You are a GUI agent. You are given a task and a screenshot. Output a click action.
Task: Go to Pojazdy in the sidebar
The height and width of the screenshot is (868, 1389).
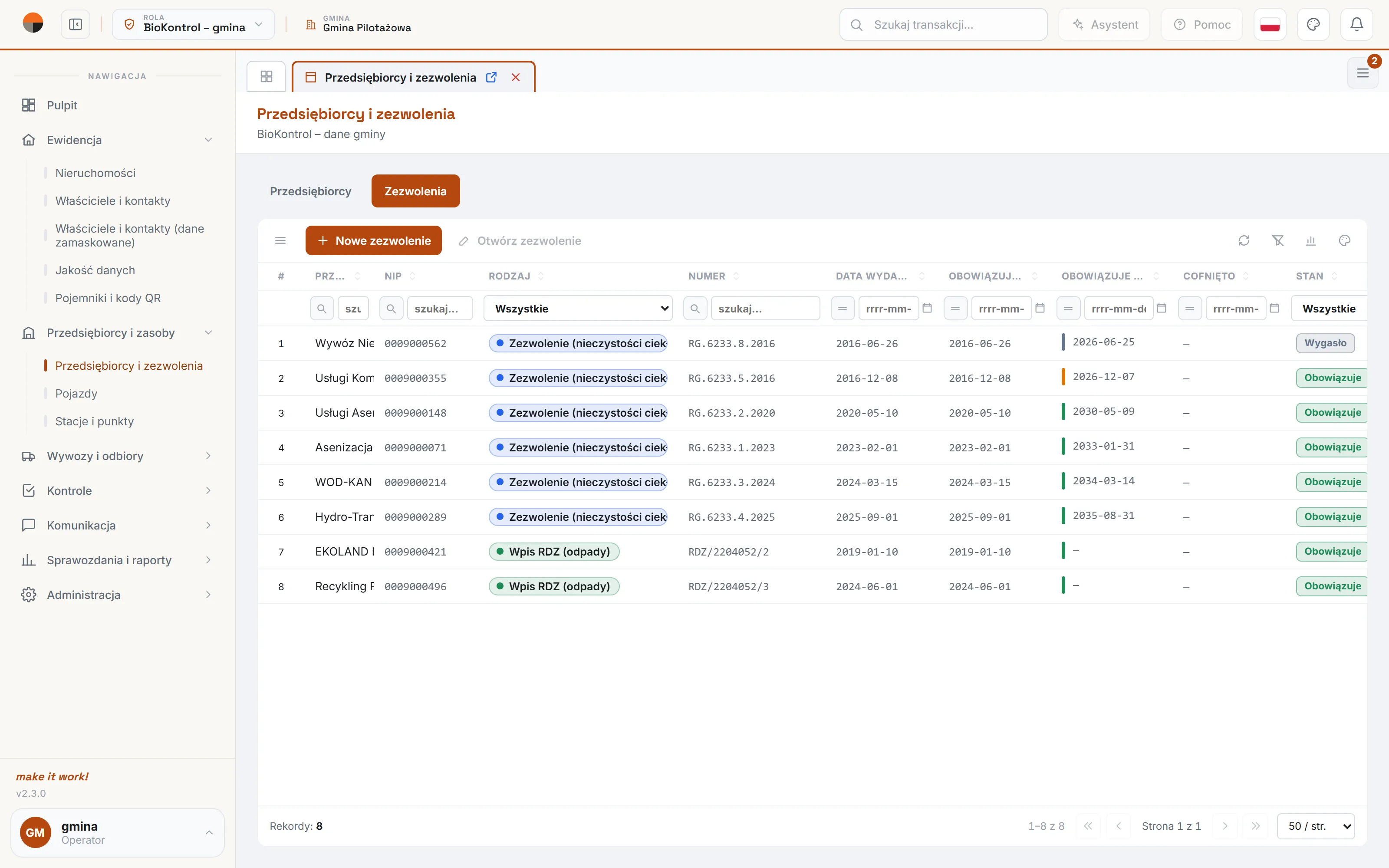point(76,394)
